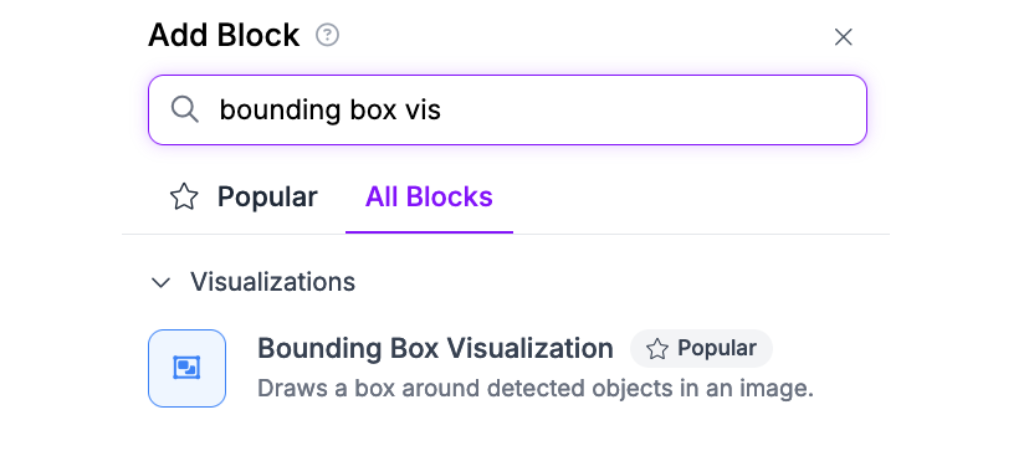Click the star inside the Popular badge
Screen dimensions: 1012x458
[657, 348]
